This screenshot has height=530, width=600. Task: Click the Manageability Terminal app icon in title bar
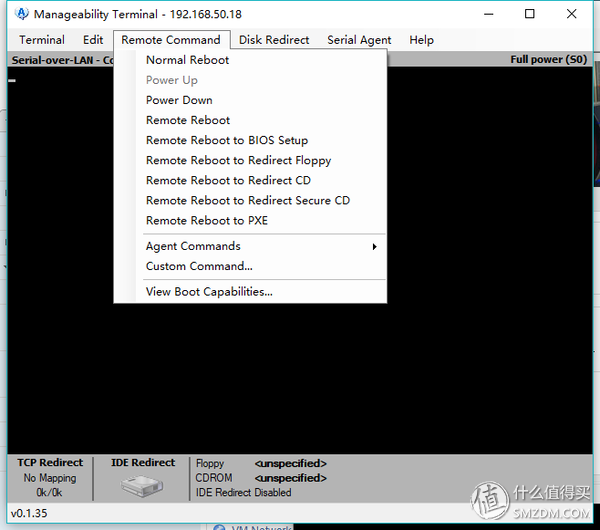click(x=21, y=15)
